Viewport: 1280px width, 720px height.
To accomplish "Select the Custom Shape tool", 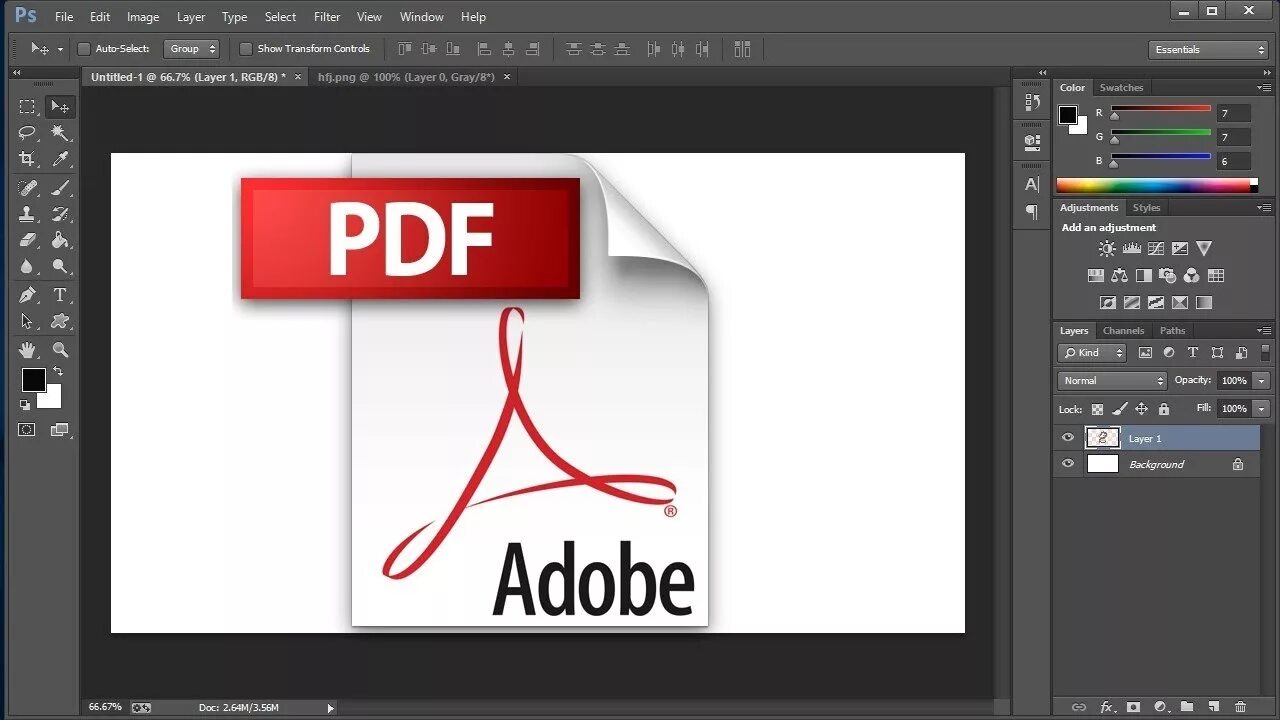I will coord(60,322).
